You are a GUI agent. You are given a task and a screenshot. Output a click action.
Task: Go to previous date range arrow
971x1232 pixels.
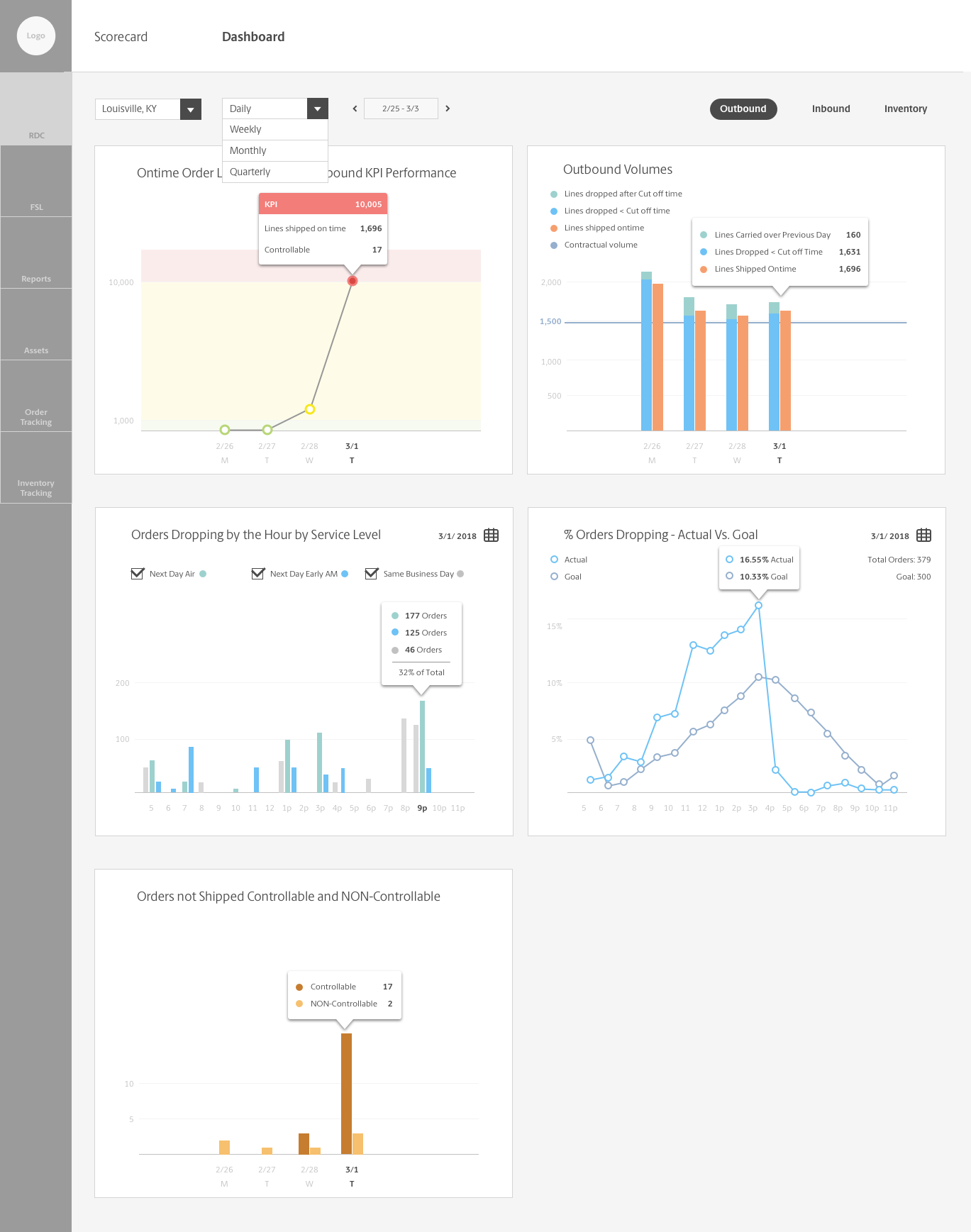pyautogui.click(x=355, y=109)
